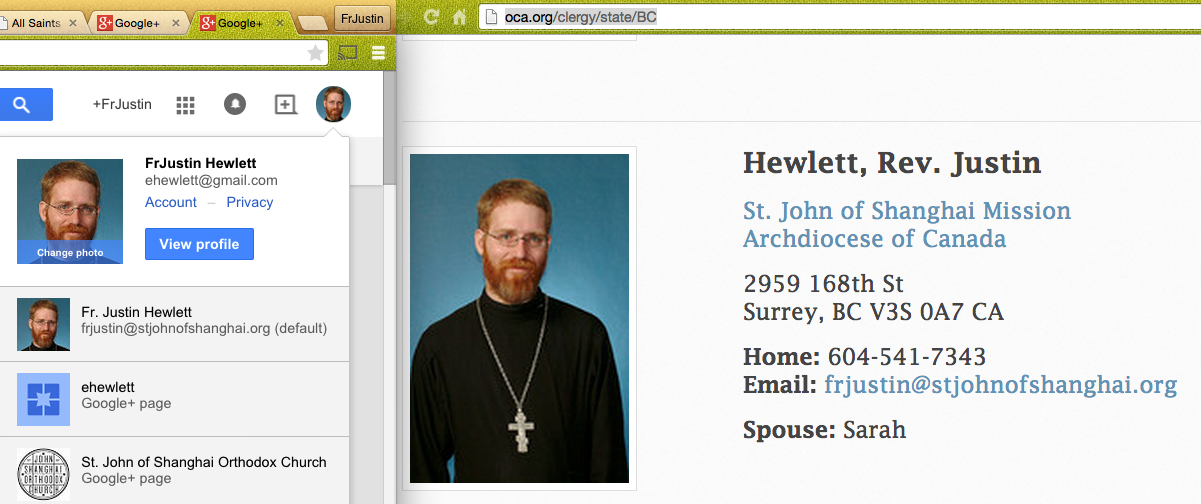Go to home page in right browser
The width and height of the screenshot is (1201, 504).
point(459,17)
